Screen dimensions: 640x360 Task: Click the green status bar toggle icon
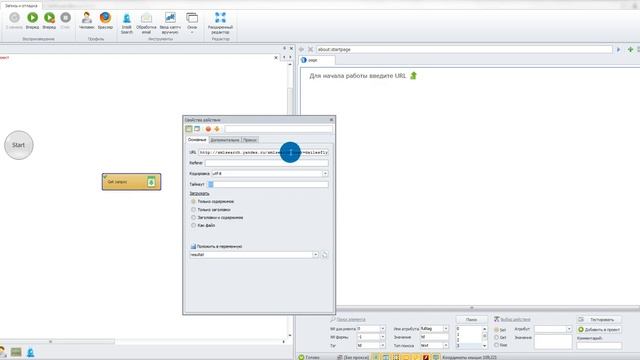(376, 357)
